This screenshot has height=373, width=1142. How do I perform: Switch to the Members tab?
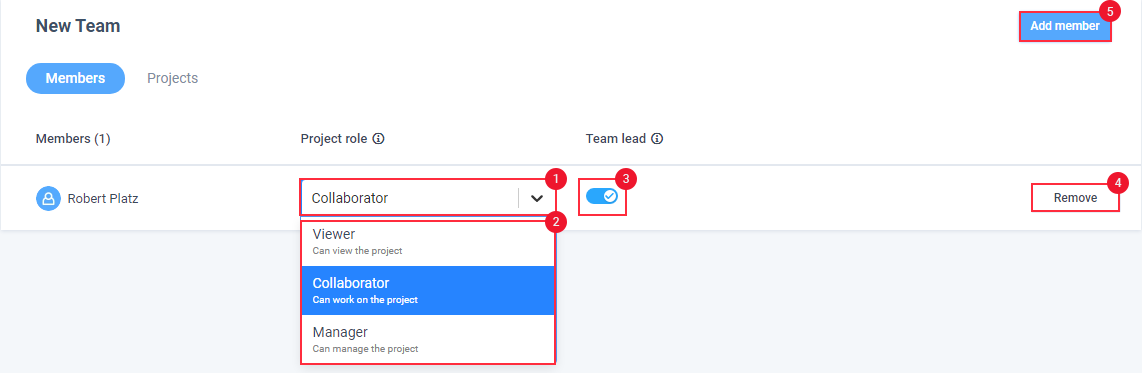tap(76, 78)
